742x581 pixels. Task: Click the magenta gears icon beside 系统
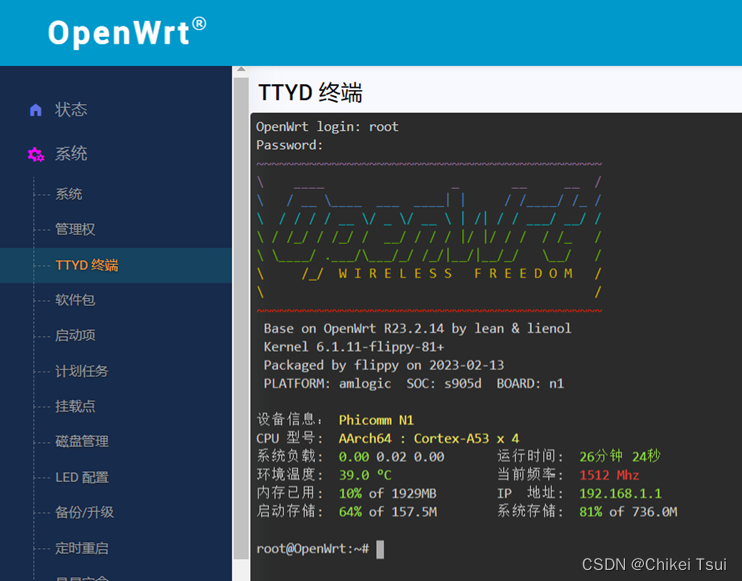point(35,154)
